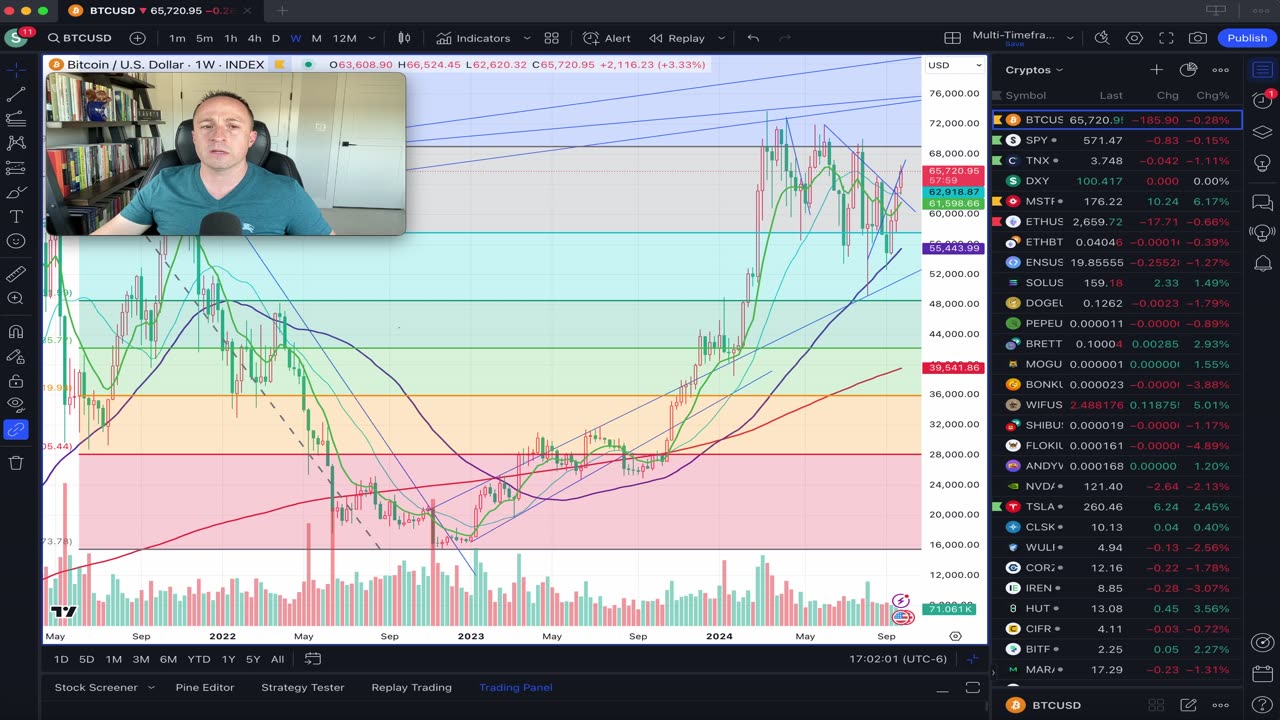Open notifications bell in right sidebar
The height and width of the screenshot is (720, 1280).
tap(1262, 264)
